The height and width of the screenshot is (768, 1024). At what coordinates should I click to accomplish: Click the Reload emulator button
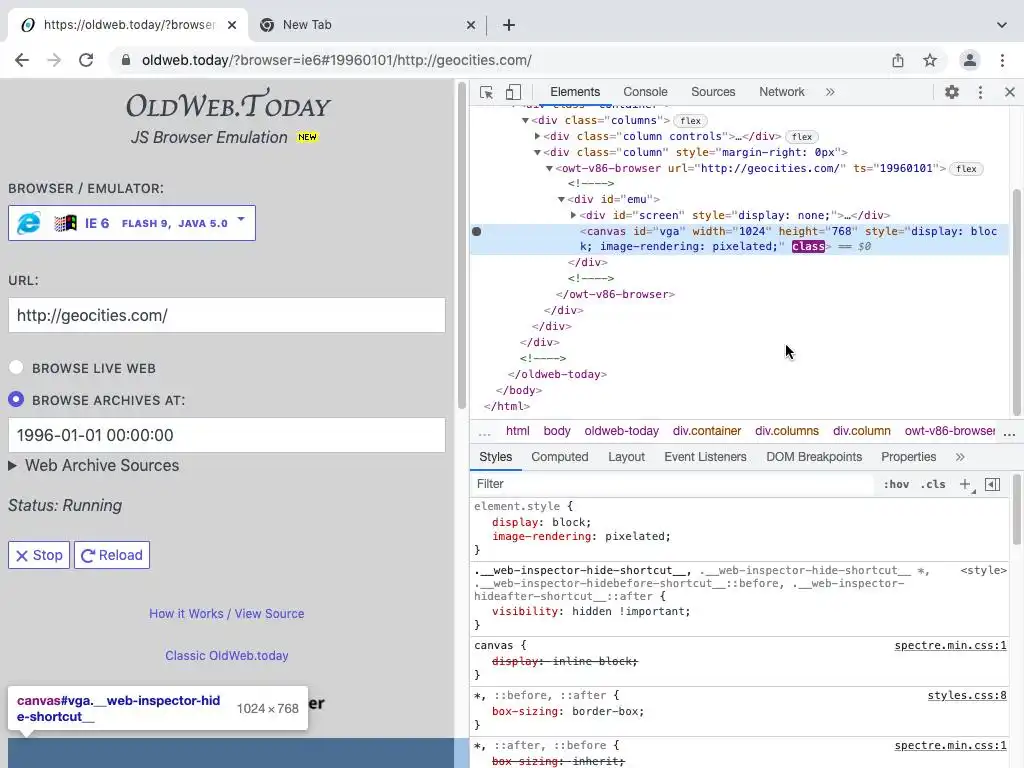112,555
